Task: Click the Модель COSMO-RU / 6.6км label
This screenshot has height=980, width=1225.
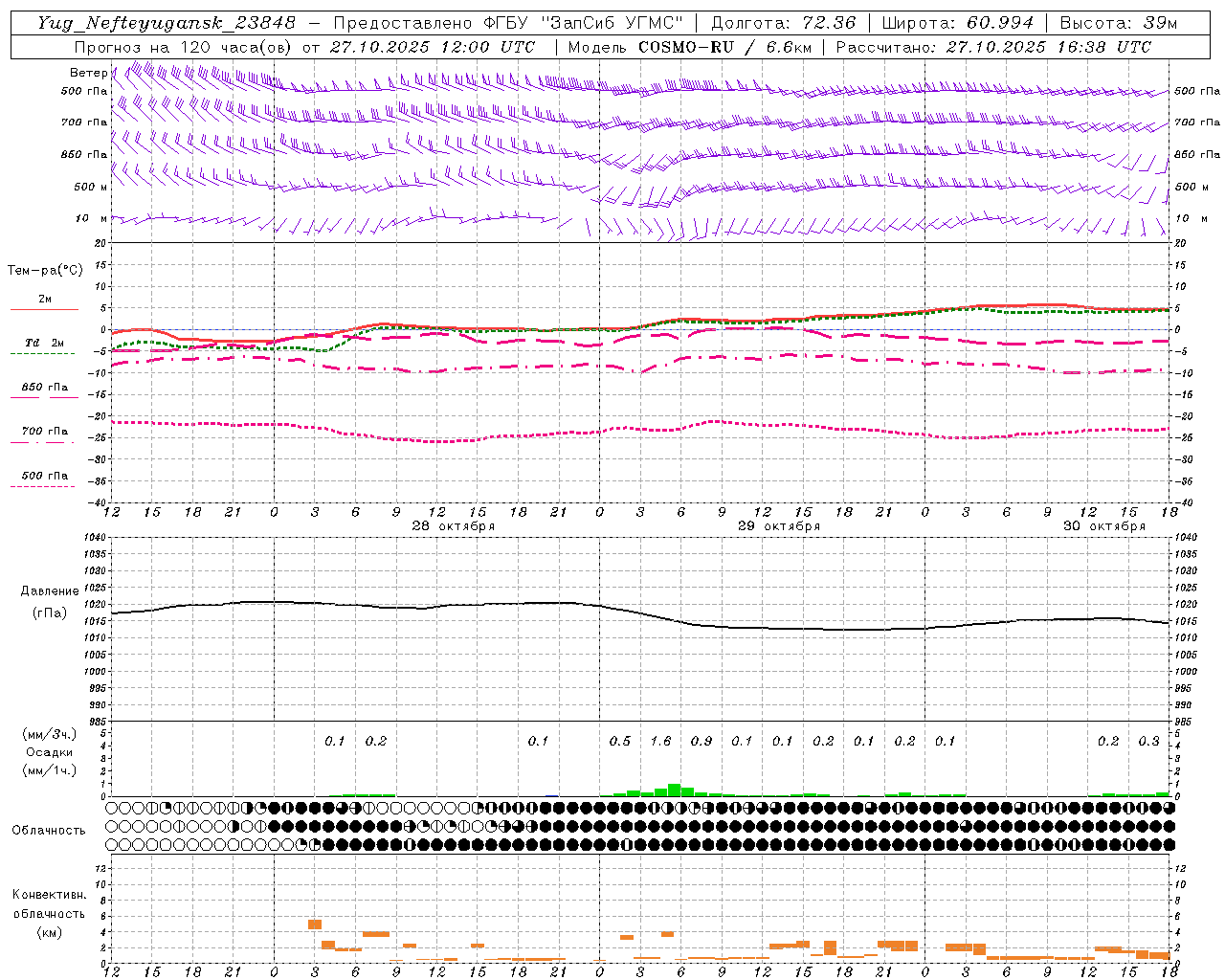Action: coord(689,47)
